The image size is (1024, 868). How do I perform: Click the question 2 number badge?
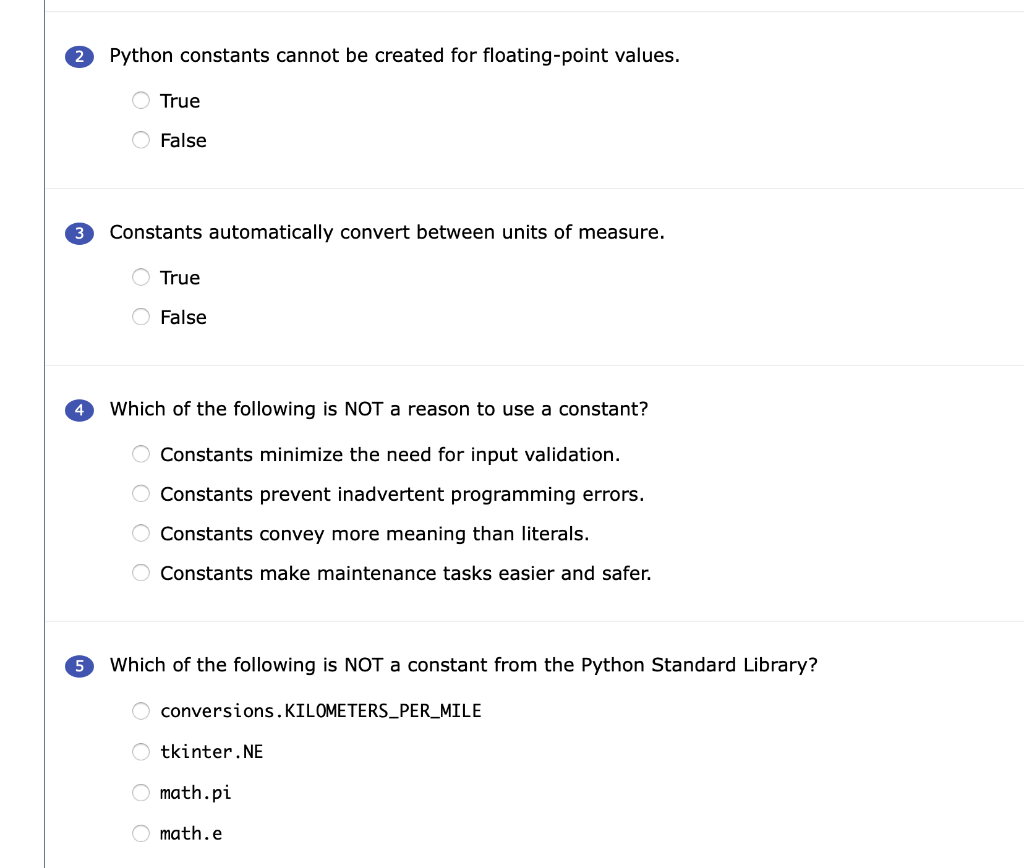click(x=79, y=56)
